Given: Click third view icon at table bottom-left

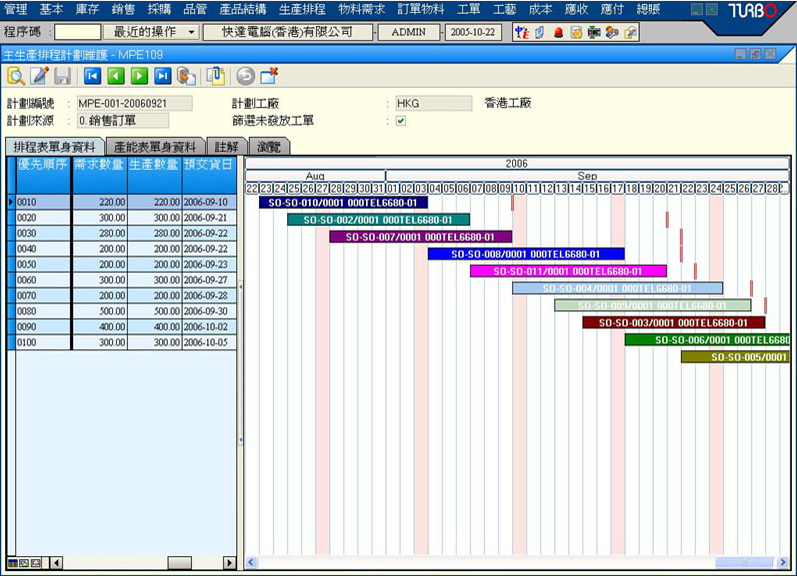Looking at the screenshot, I should click(36, 563).
